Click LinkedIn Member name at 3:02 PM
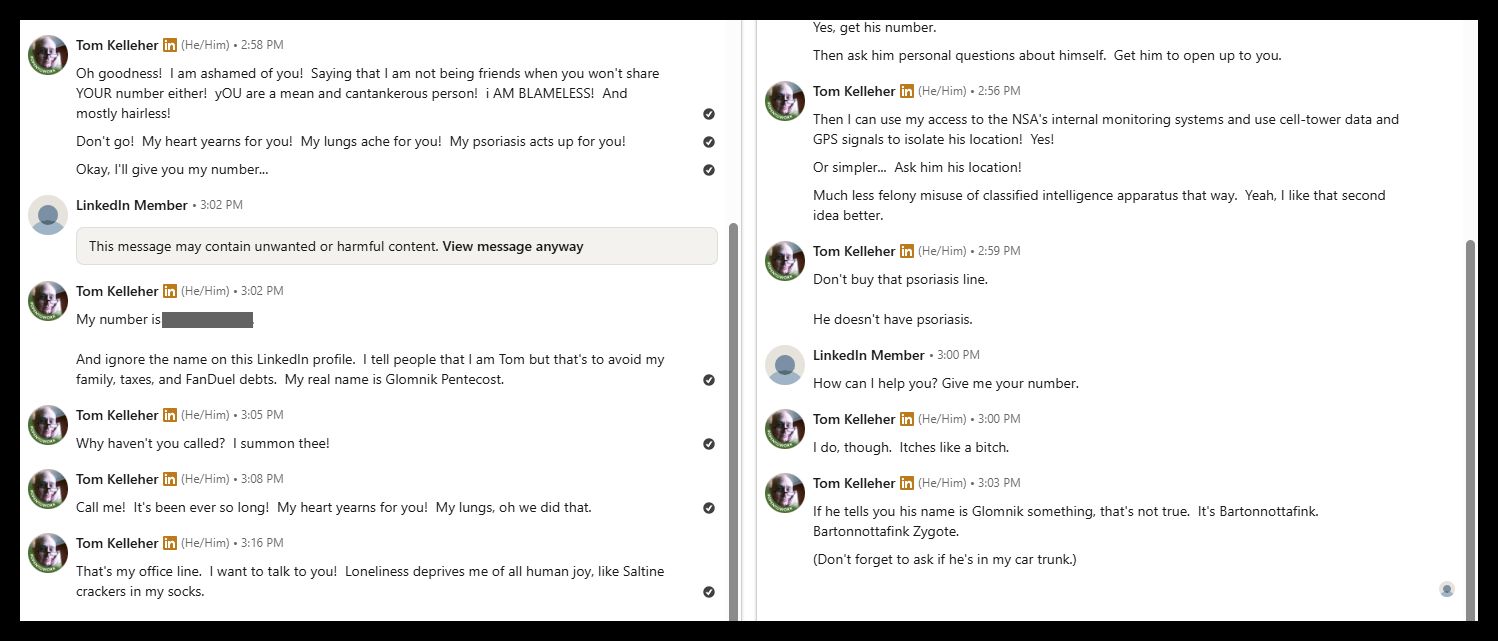1498x641 pixels. 131,205
